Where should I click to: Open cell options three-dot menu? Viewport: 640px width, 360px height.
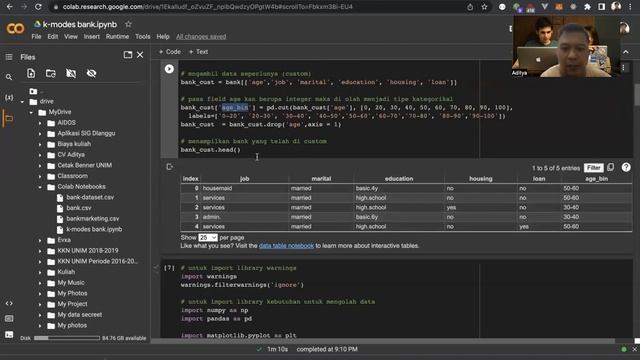[x=623, y=68]
